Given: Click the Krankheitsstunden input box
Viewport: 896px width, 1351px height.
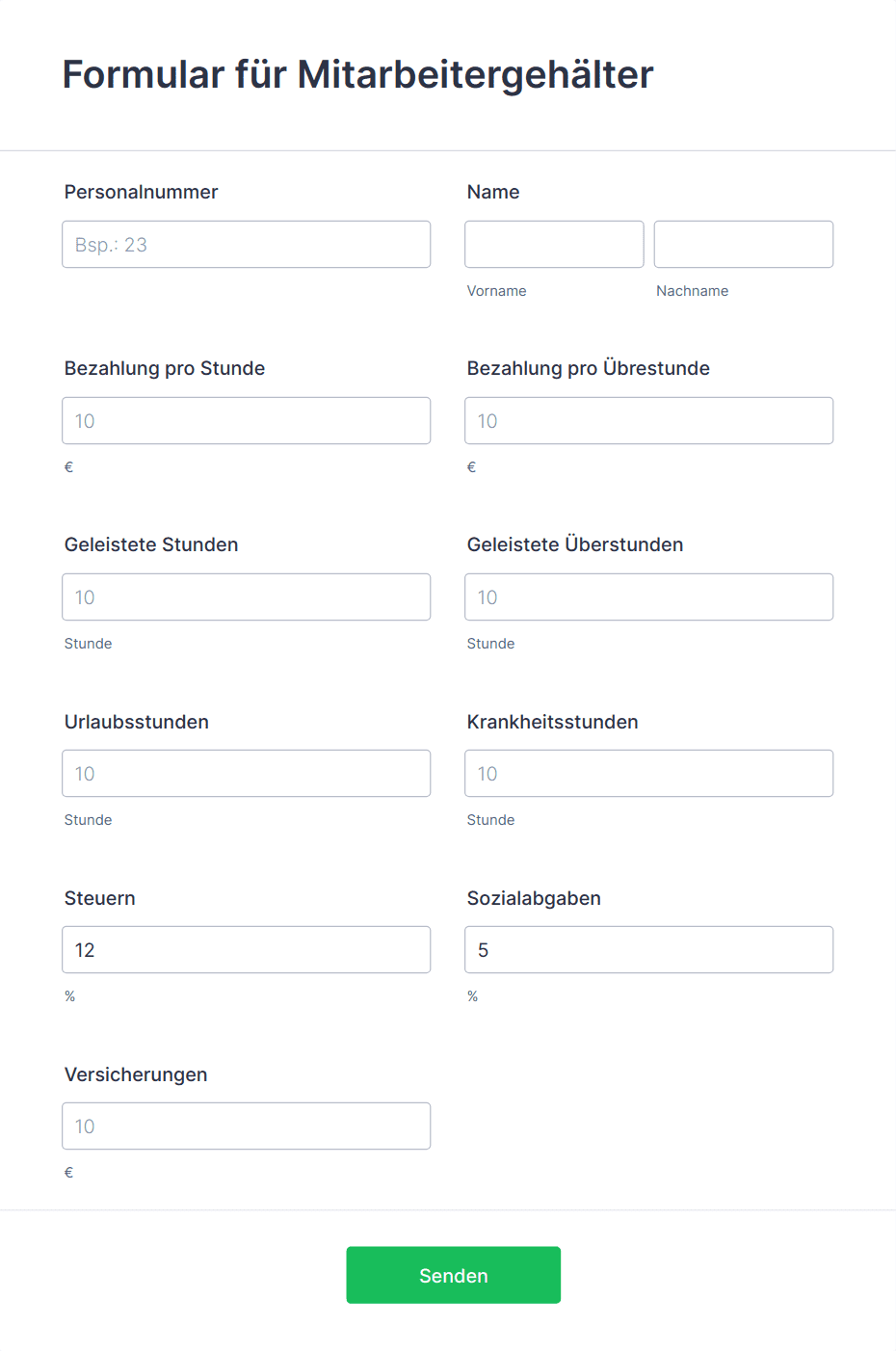Looking at the screenshot, I should click(x=648, y=774).
